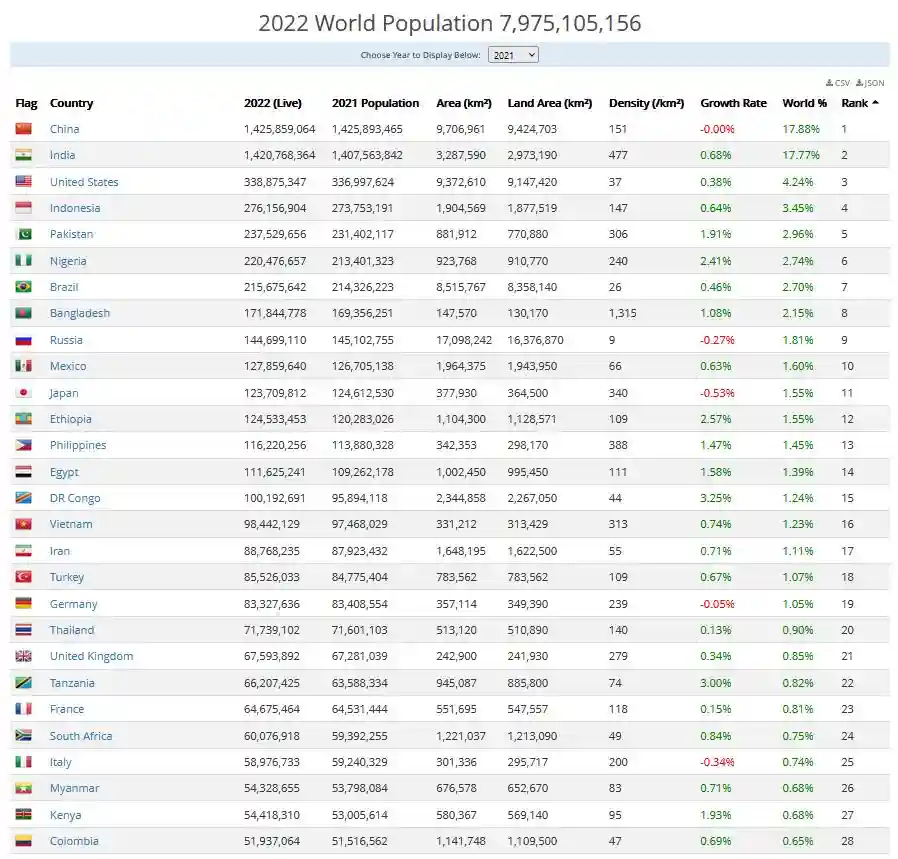Sort by Density column header

[x=646, y=103]
